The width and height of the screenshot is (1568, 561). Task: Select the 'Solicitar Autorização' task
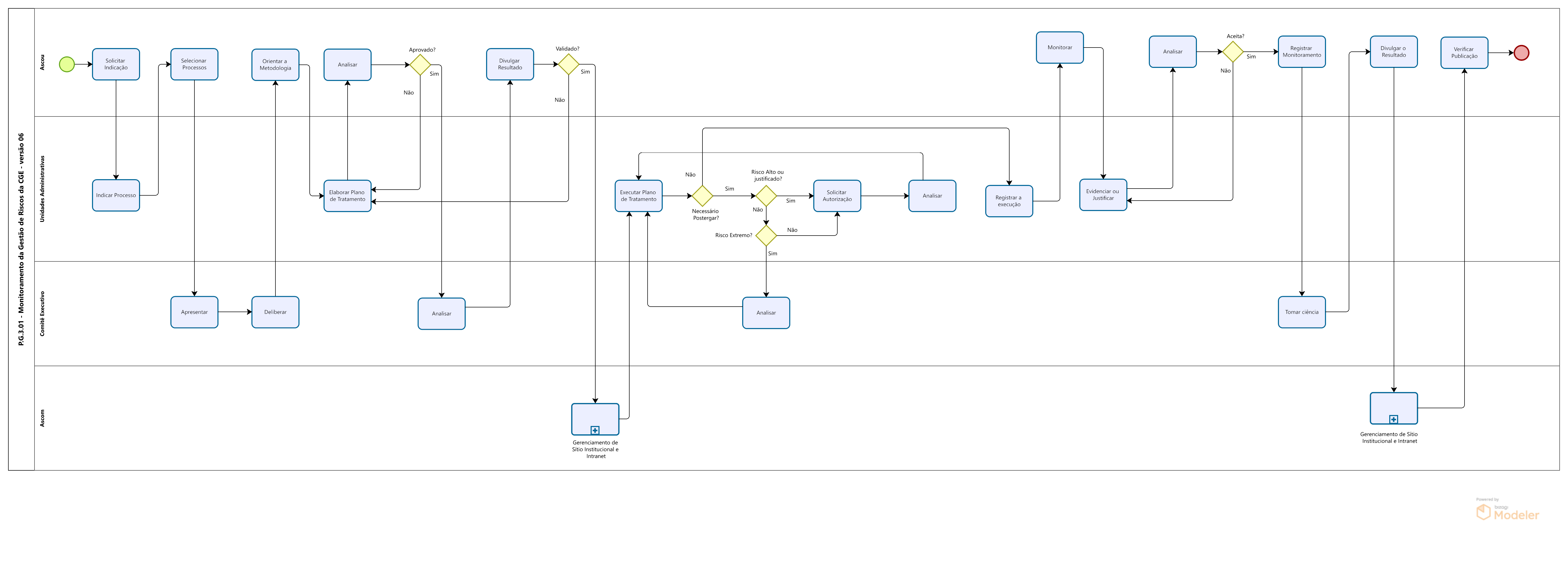coord(838,196)
